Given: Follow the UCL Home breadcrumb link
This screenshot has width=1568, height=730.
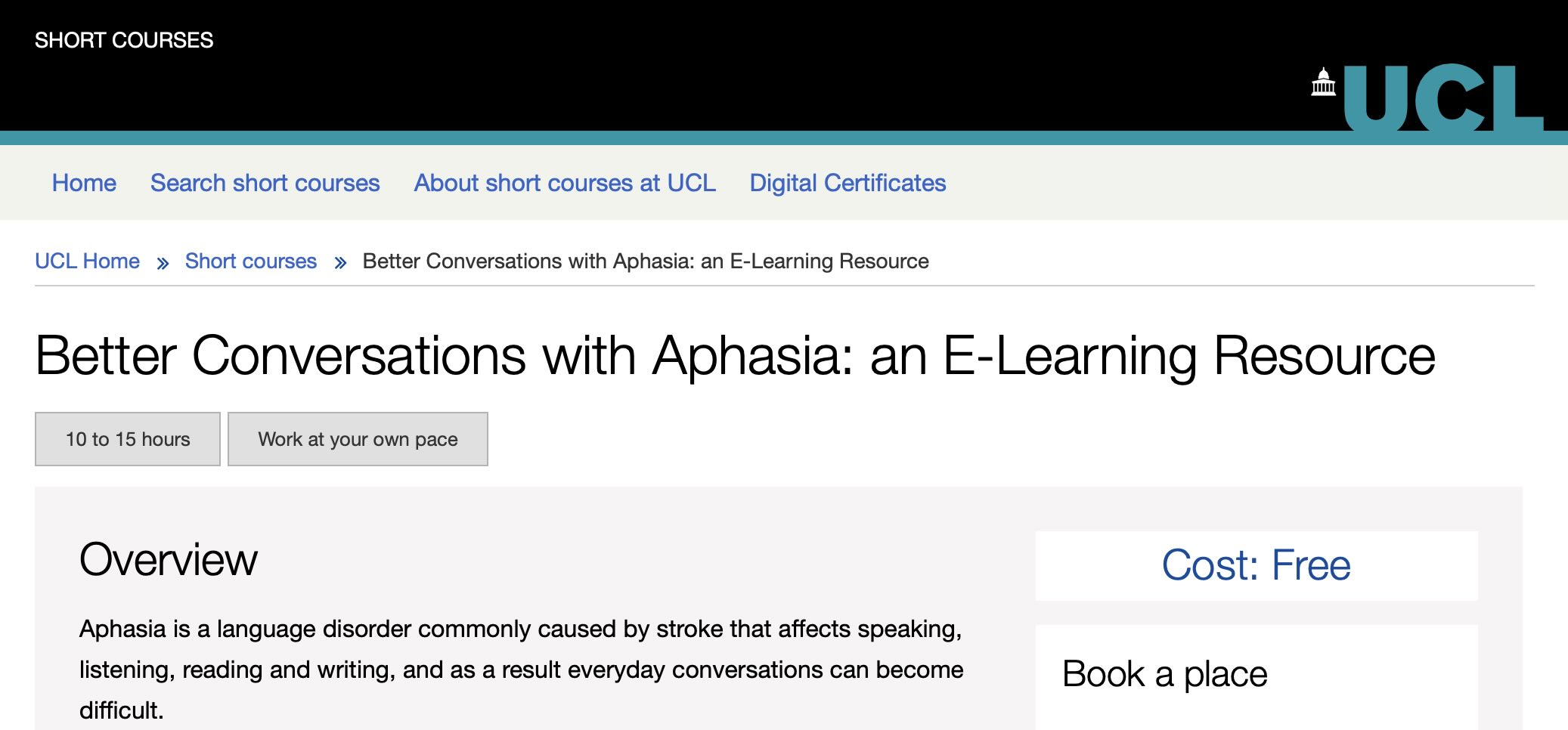Looking at the screenshot, I should tap(87, 261).
